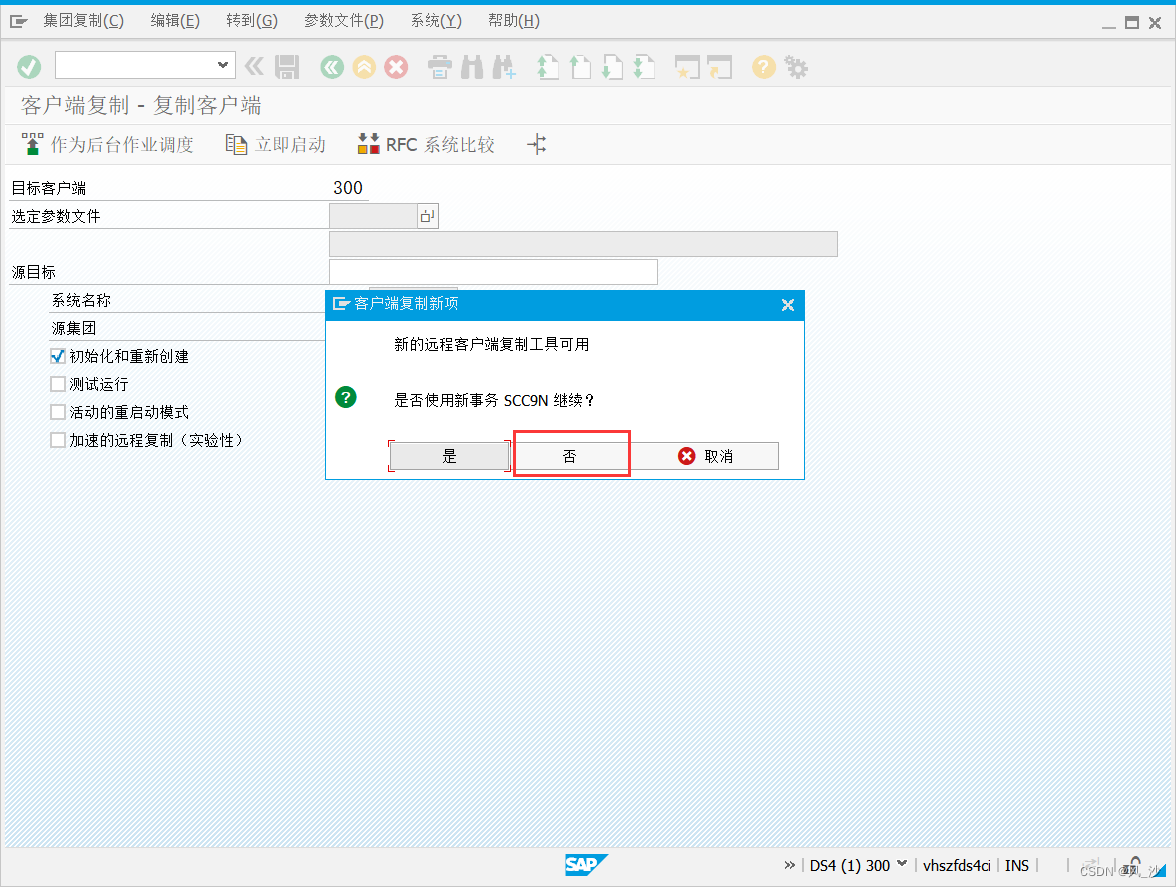The image size is (1176, 887).
Task: Close the 客户端复制新项 dialog
Action: click(788, 305)
